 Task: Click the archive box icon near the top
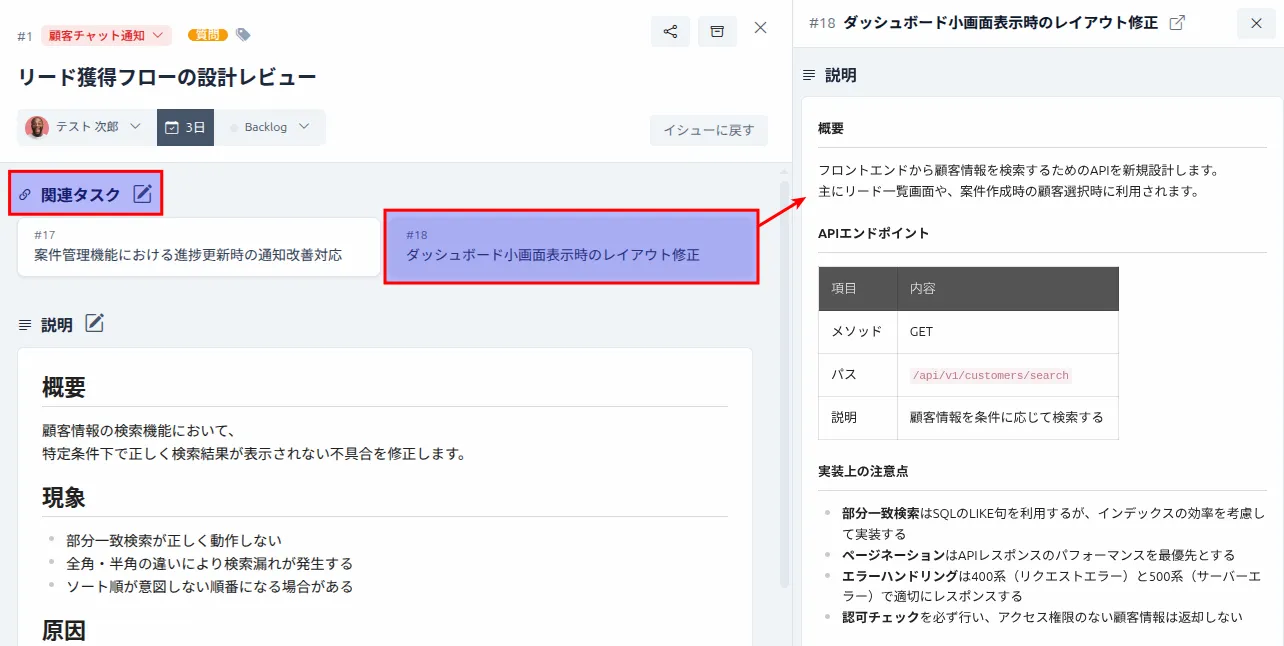coord(716,30)
